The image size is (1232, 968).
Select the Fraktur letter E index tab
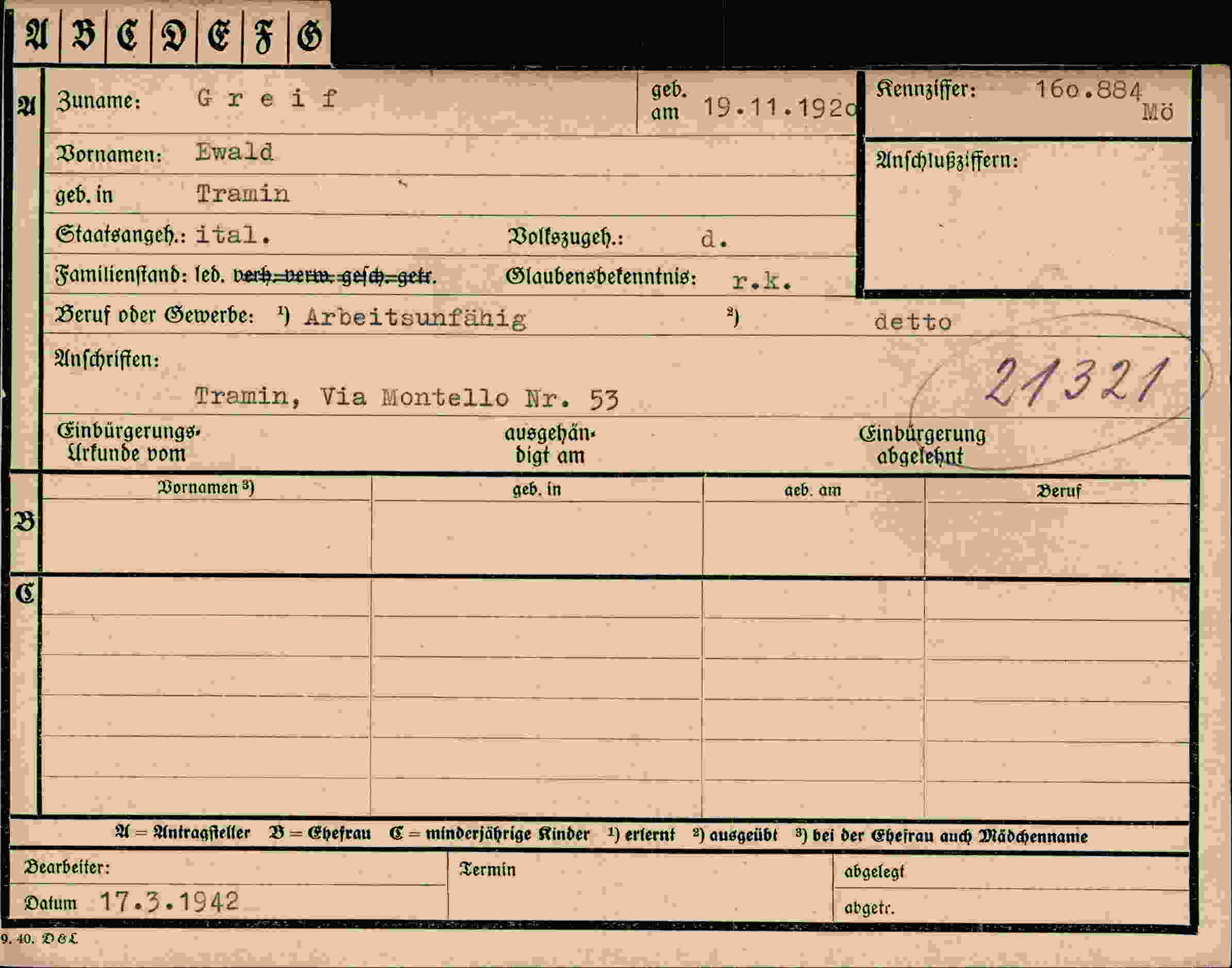[219, 36]
